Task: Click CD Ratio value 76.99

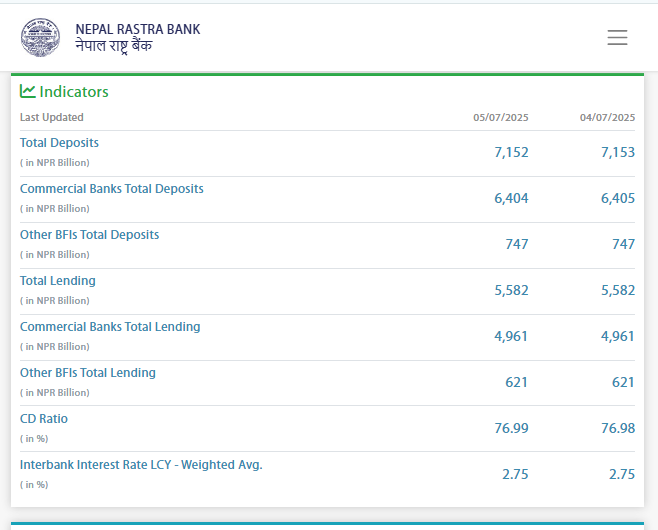Action: click(511, 428)
